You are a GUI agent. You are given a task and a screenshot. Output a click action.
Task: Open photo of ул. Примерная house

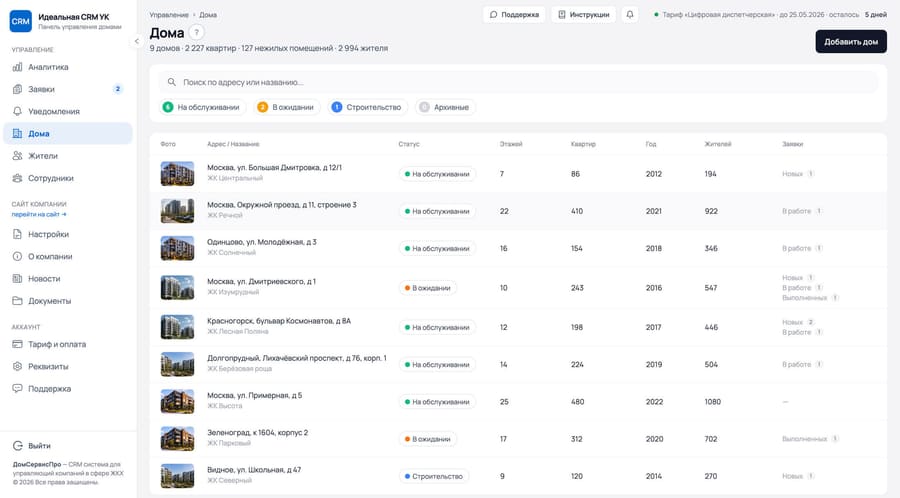[177, 402]
